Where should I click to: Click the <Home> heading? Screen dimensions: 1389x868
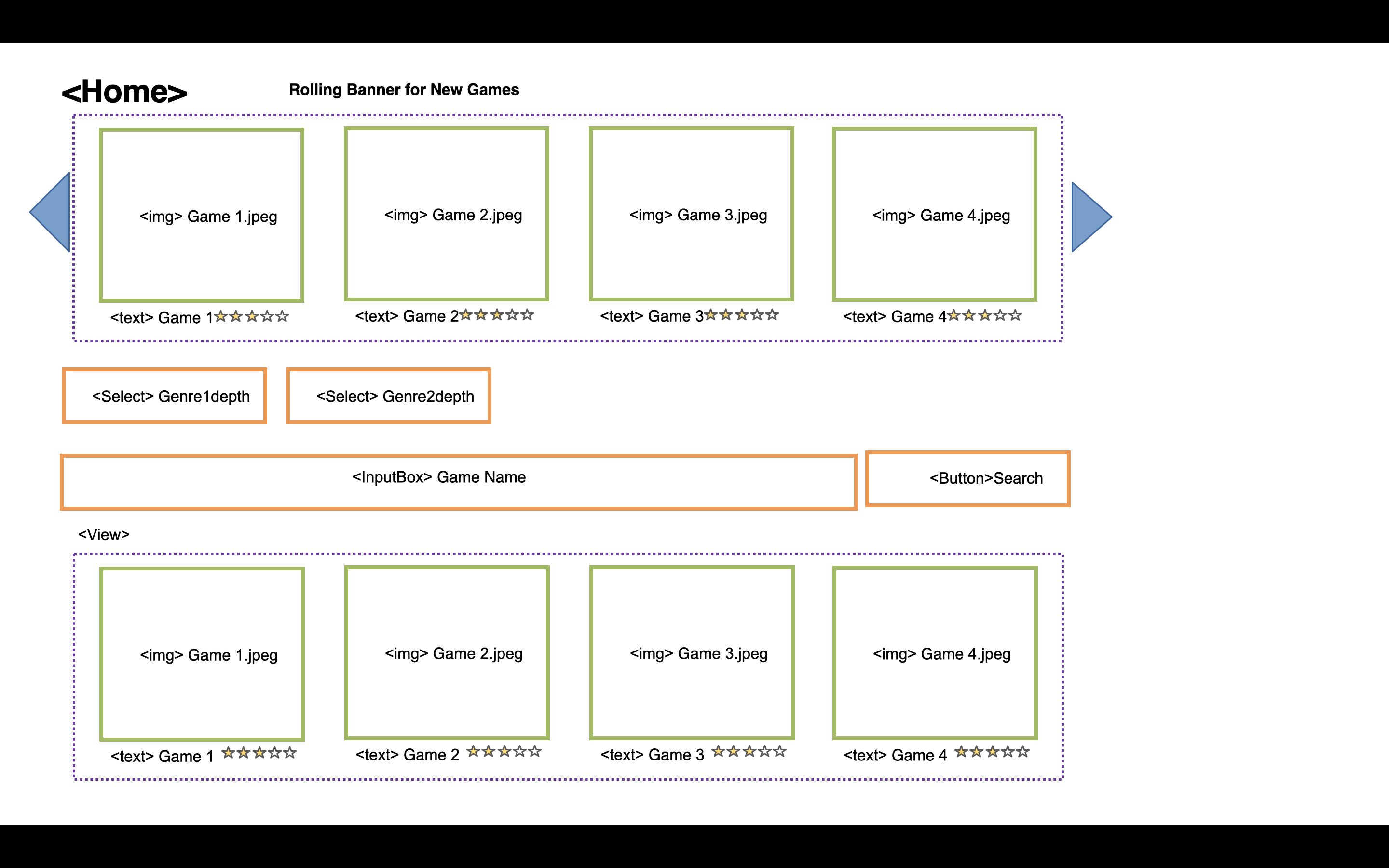pos(124,91)
